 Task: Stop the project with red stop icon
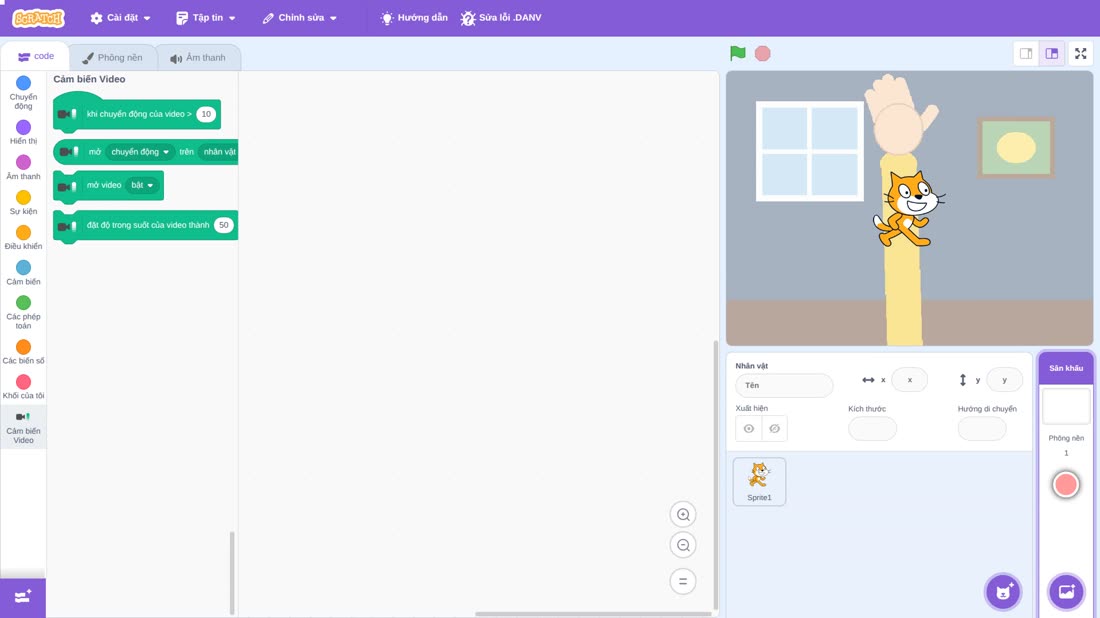763,53
